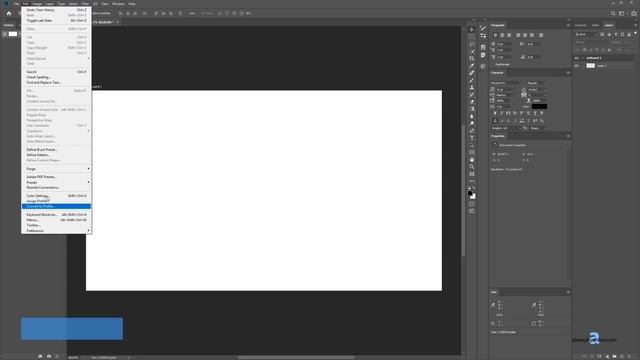The width and height of the screenshot is (640, 360).
Task: Swap foreground and background colors
Action: click(474, 188)
